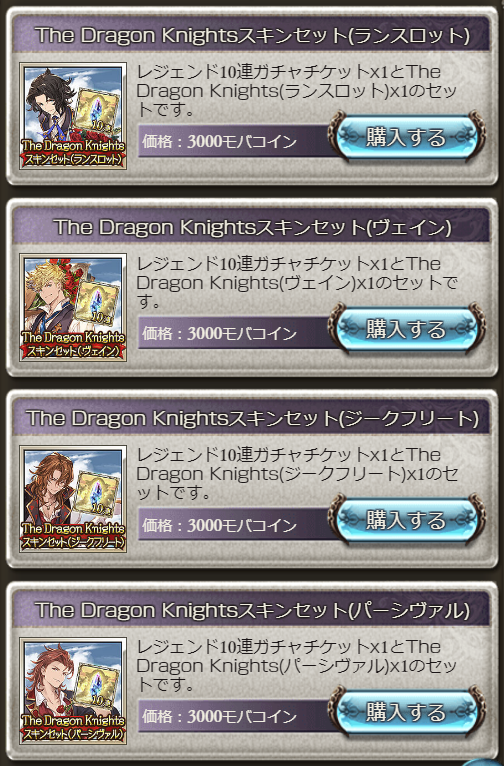Buy the ジークフリート skin set with 購入する

pyautogui.click(x=407, y=520)
